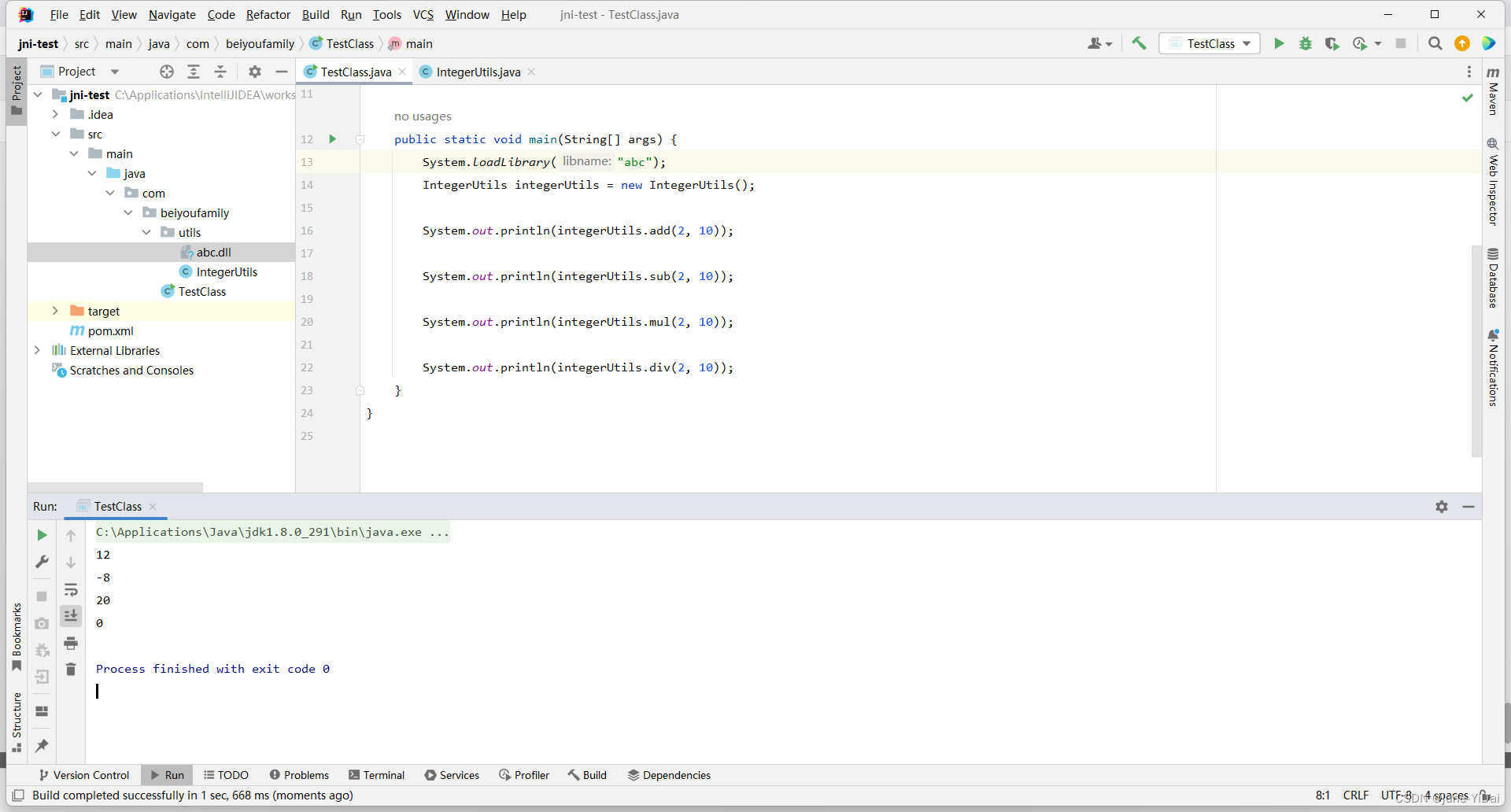Click the Select Opened File target icon
The height and width of the screenshot is (812, 1511).
[167, 72]
